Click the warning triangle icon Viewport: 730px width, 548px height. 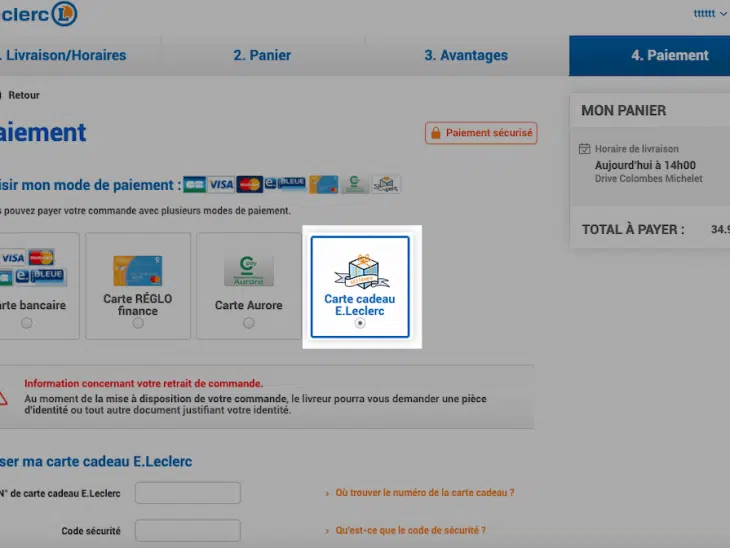click(x=3, y=399)
